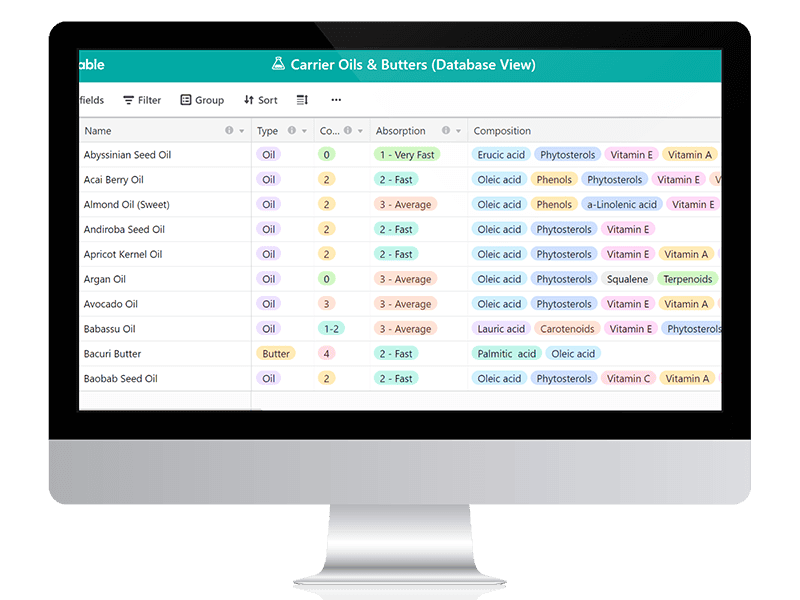Open the Abyssinian Seed Oil record
Viewport: 800px width, 600px height.
click(127, 155)
